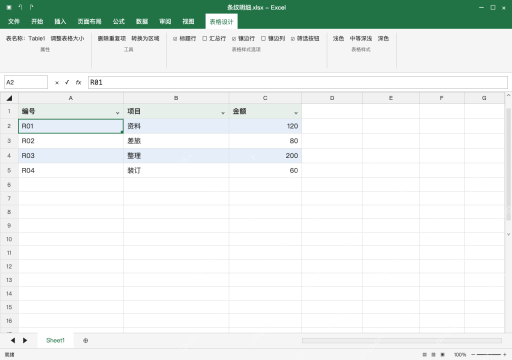Viewport: 512px width, 360px height.
Task: Cancel formula entry with the X icon
Action: click(x=57, y=82)
